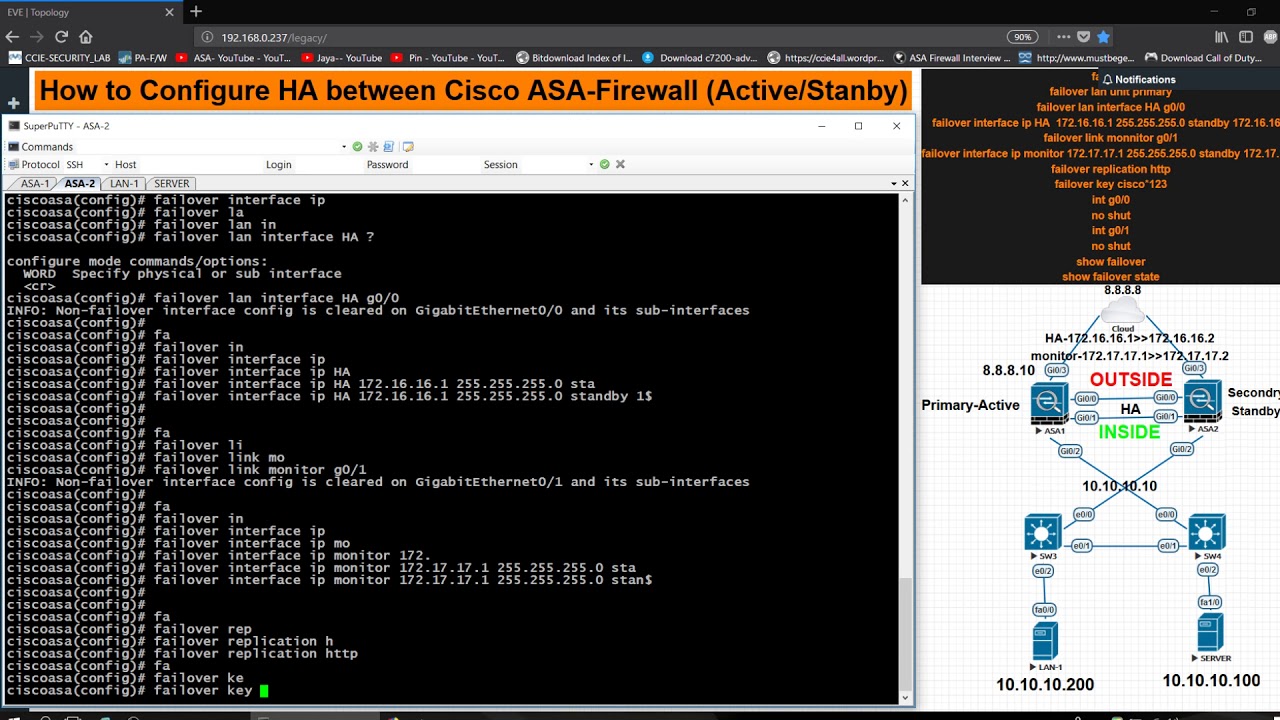Open the browser page actions menu (three dots)
Screen dimensions: 1280x720
click(1063, 37)
